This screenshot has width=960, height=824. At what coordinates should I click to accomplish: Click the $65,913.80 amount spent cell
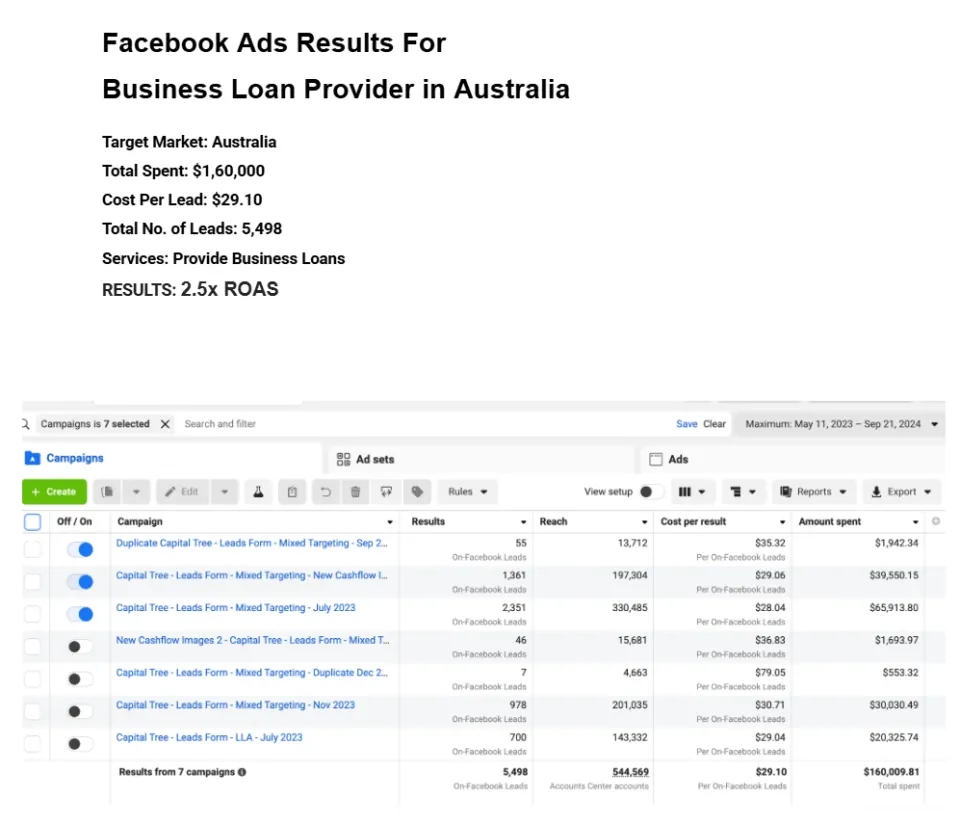894,607
